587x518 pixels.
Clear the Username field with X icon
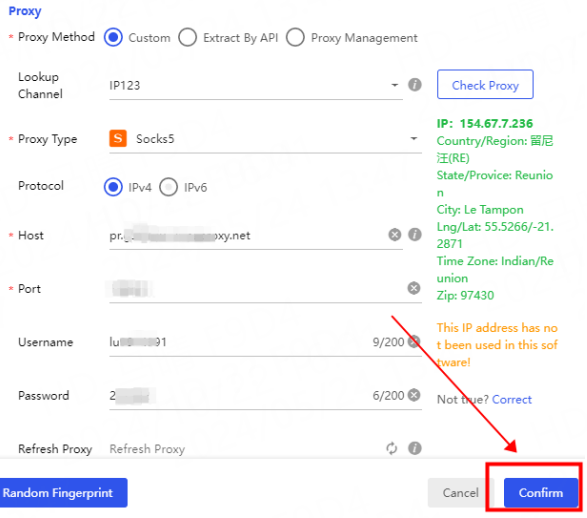[x=414, y=341]
